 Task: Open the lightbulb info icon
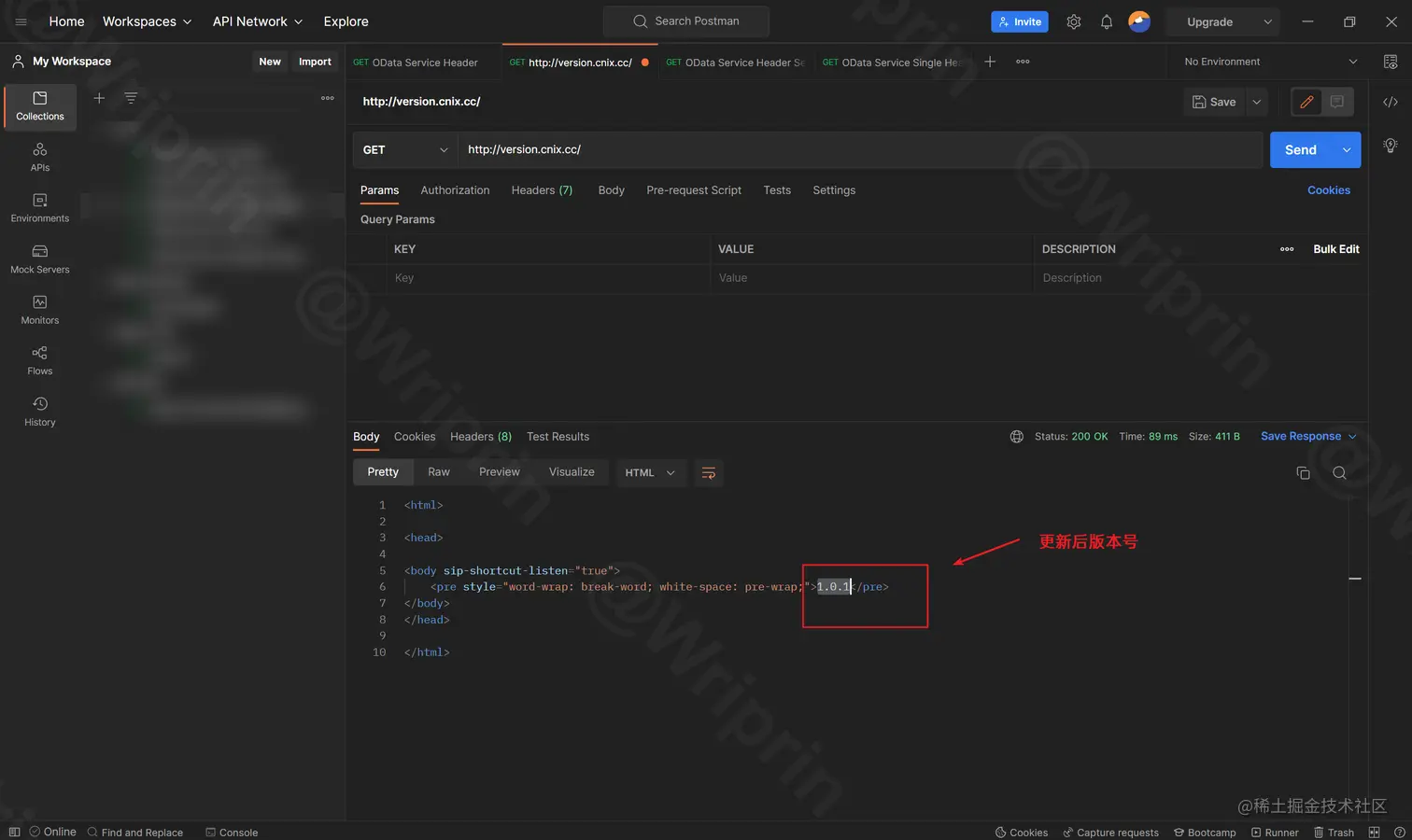[1391, 146]
